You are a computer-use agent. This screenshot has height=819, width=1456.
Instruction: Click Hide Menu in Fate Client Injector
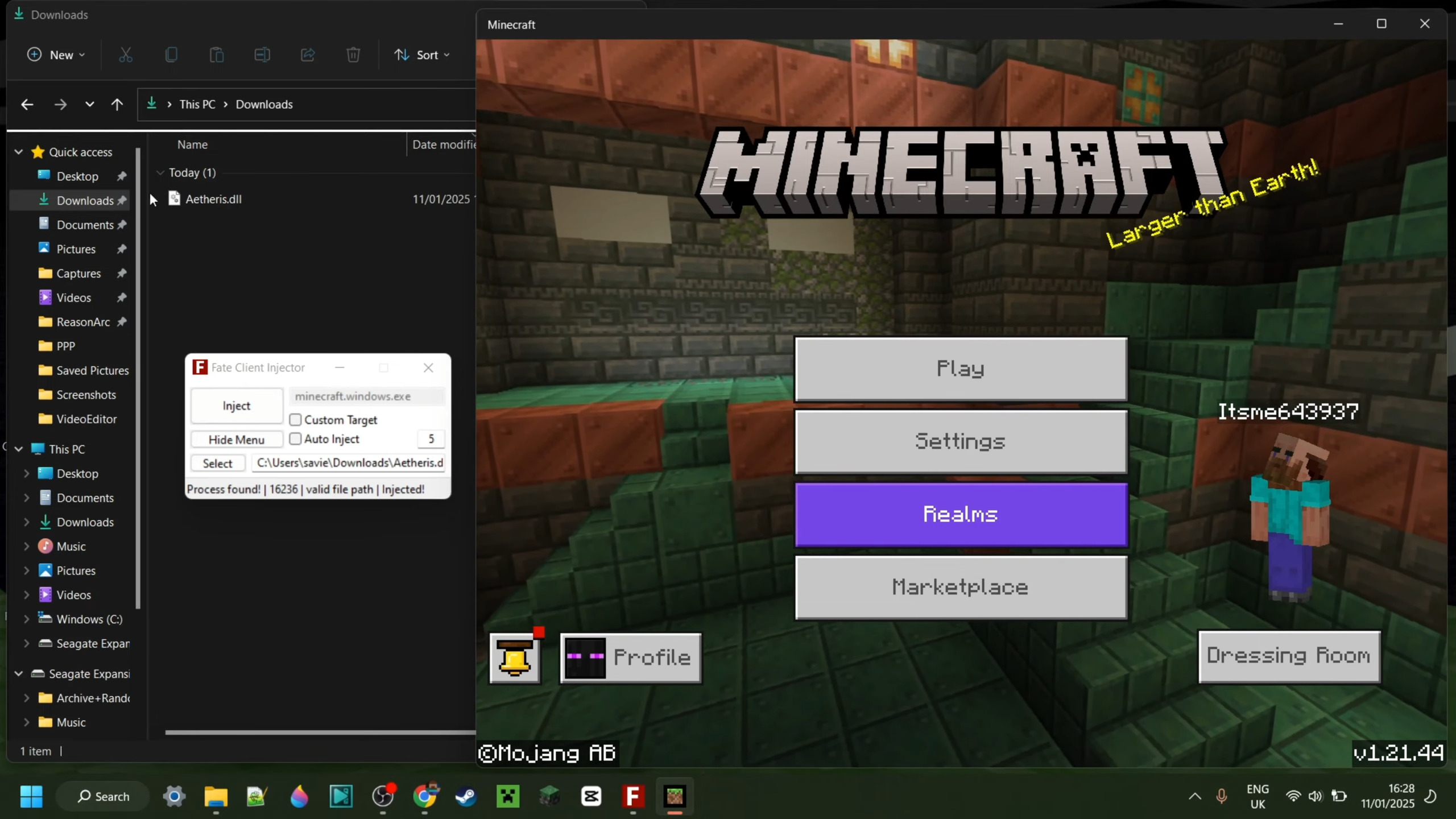[x=237, y=440]
